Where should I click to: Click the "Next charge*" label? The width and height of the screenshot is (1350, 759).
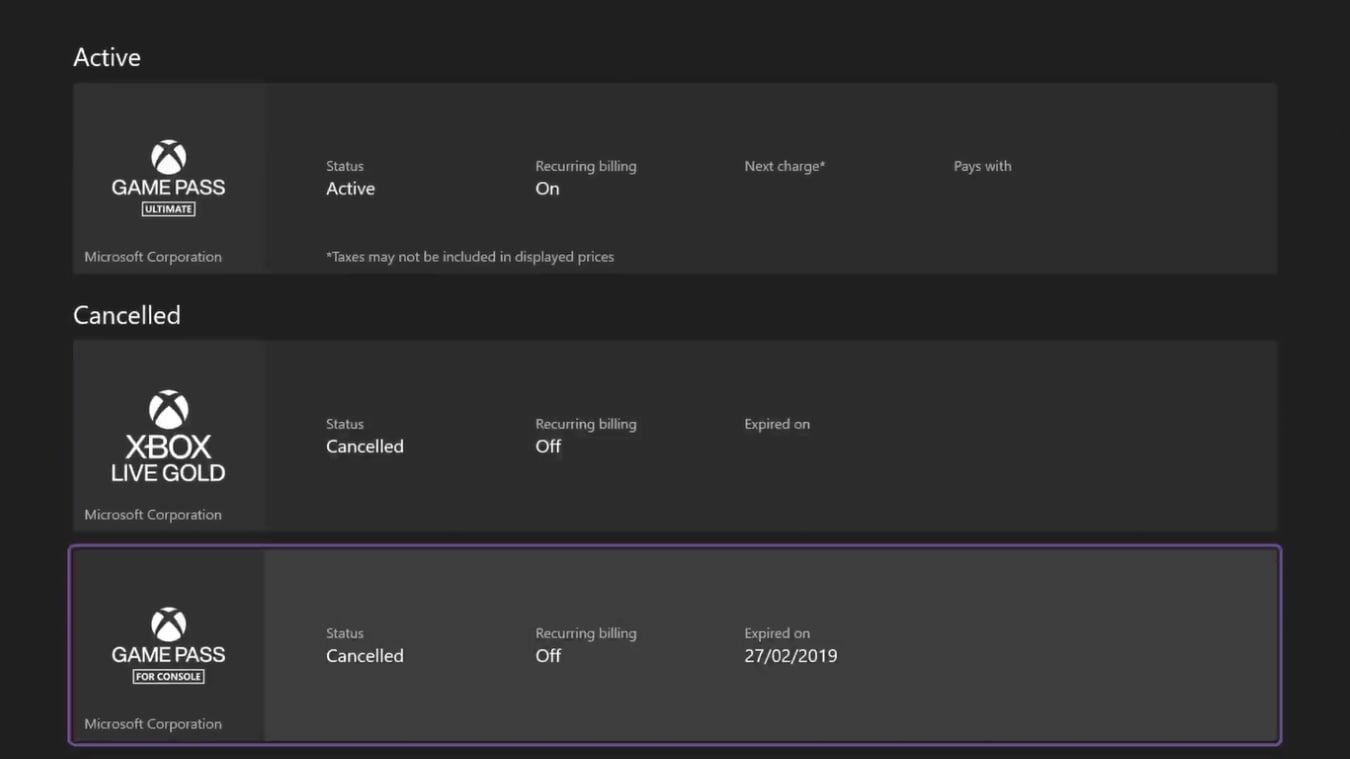[x=785, y=166]
